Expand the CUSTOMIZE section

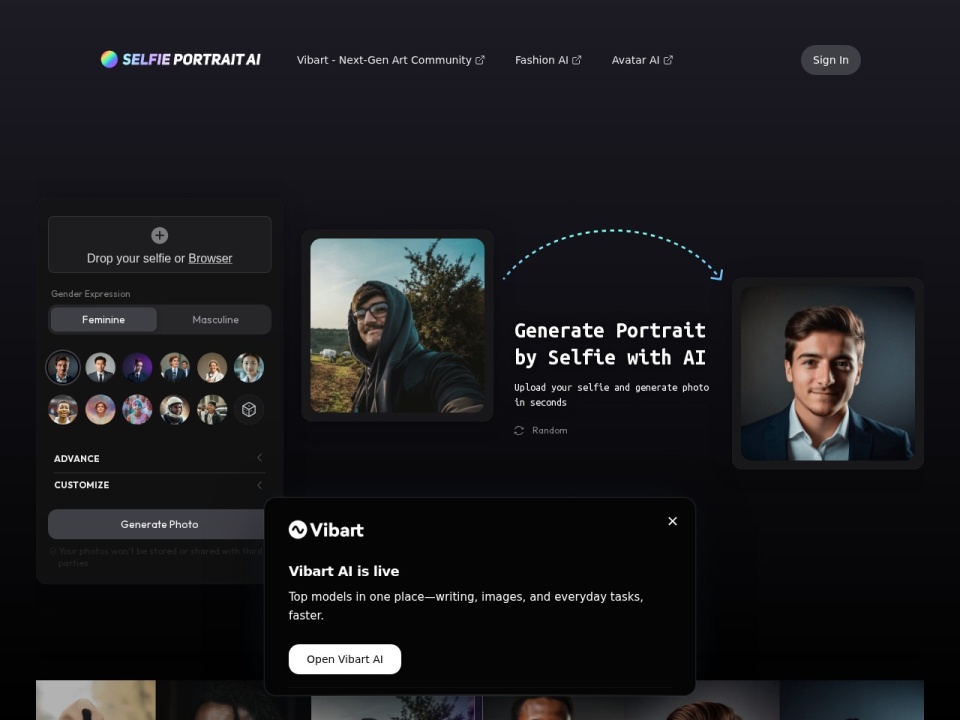[x=159, y=485]
